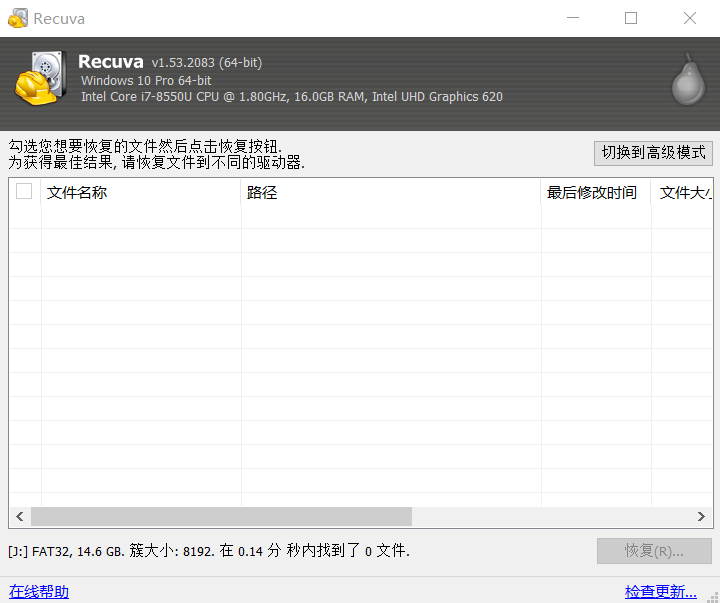Close the Recuva window
The width and height of the screenshot is (720, 603).
(690, 18)
